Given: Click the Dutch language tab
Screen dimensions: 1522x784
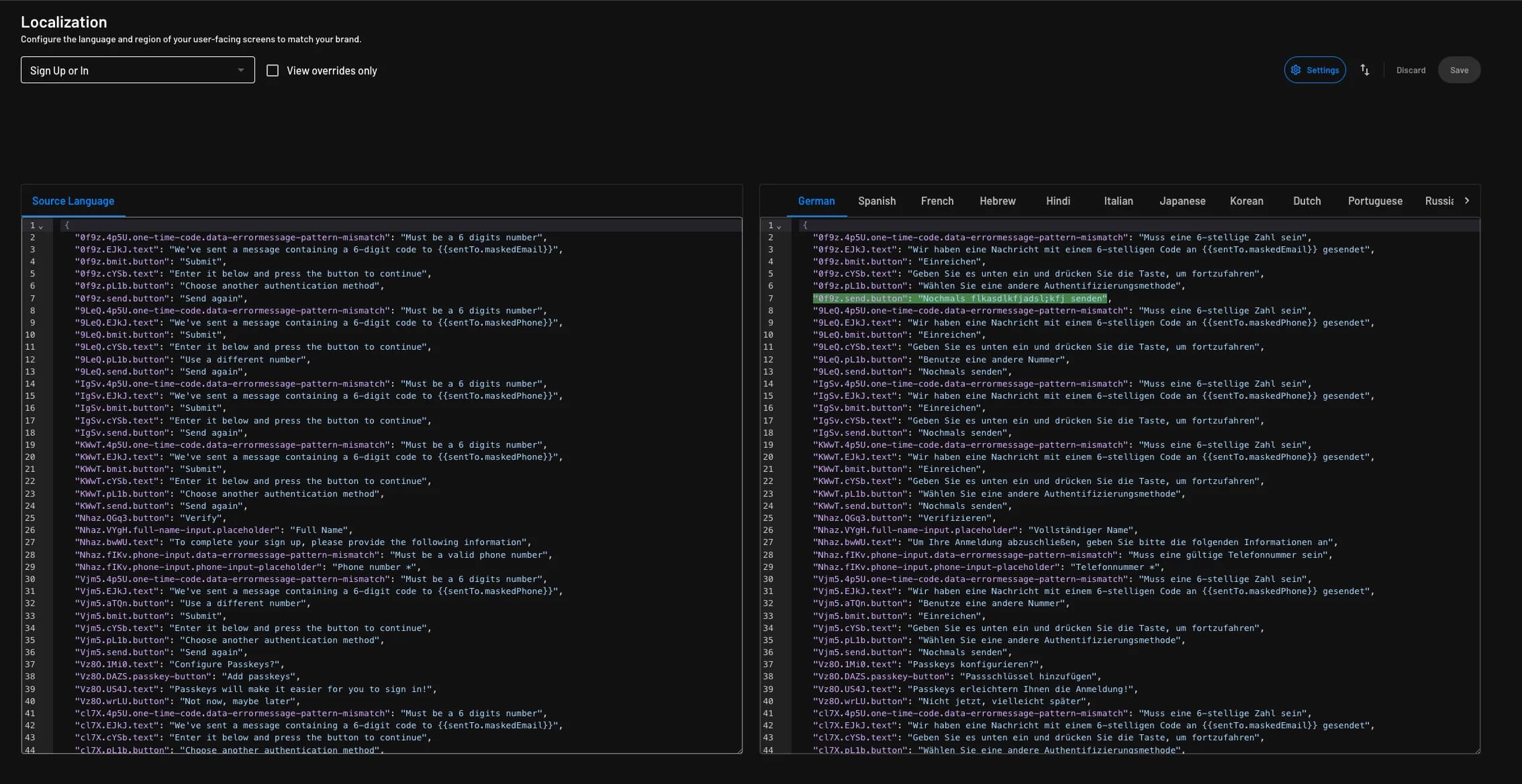Looking at the screenshot, I should pyautogui.click(x=1307, y=201).
